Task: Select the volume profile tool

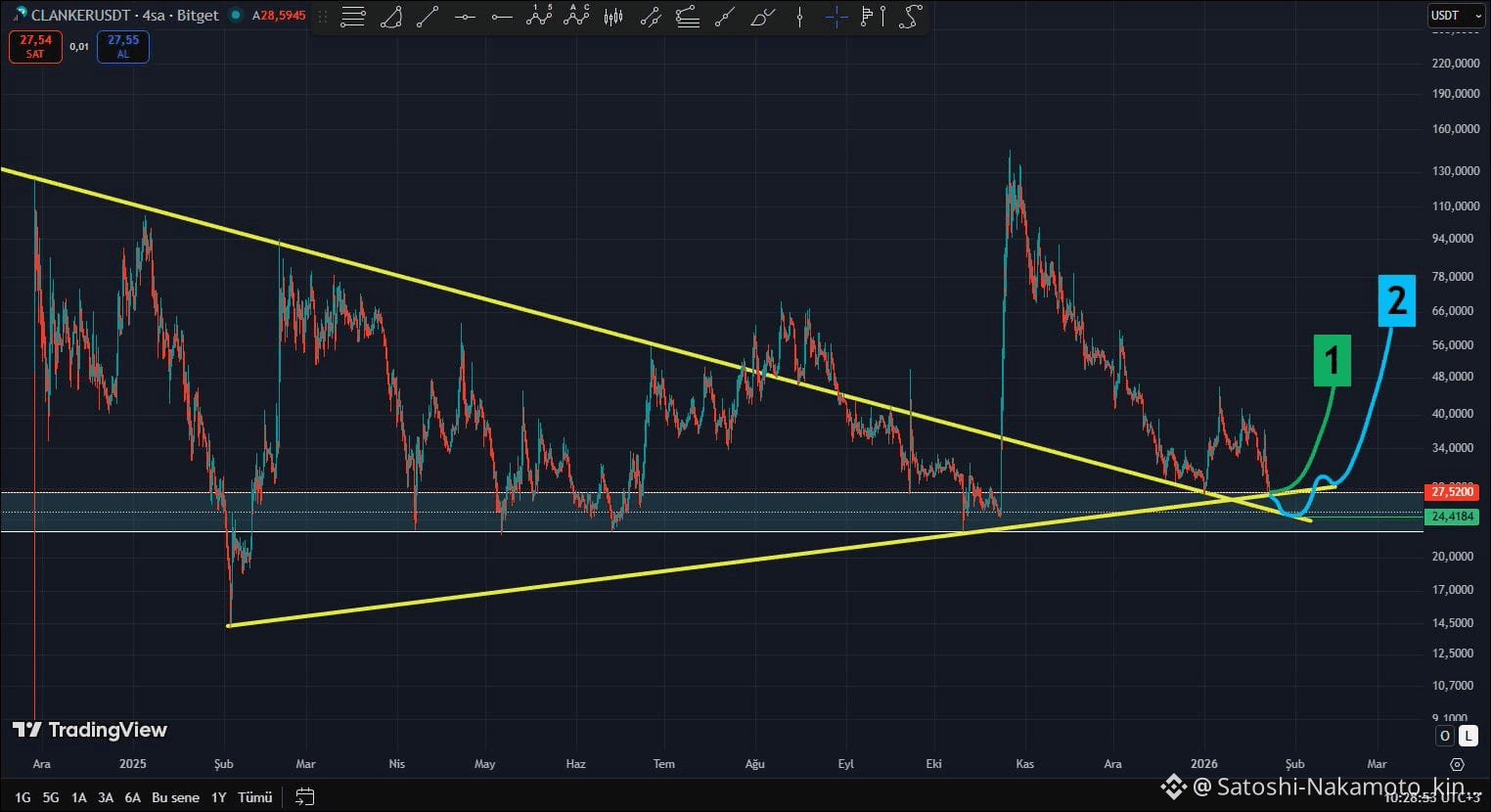Action: pos(867,17)
